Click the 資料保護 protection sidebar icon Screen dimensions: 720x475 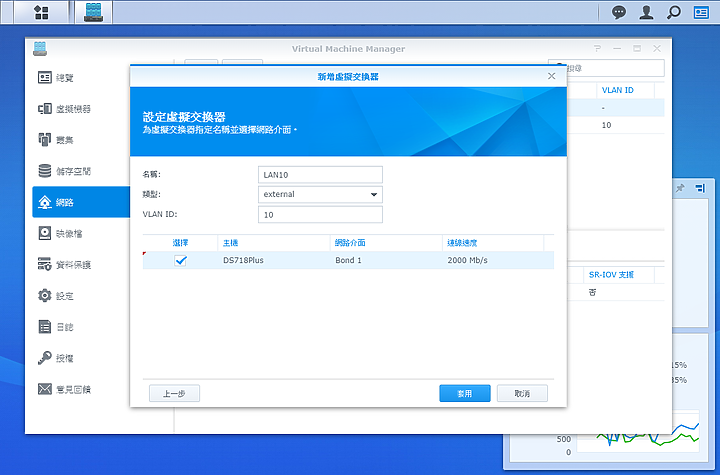tap(45, 265)
